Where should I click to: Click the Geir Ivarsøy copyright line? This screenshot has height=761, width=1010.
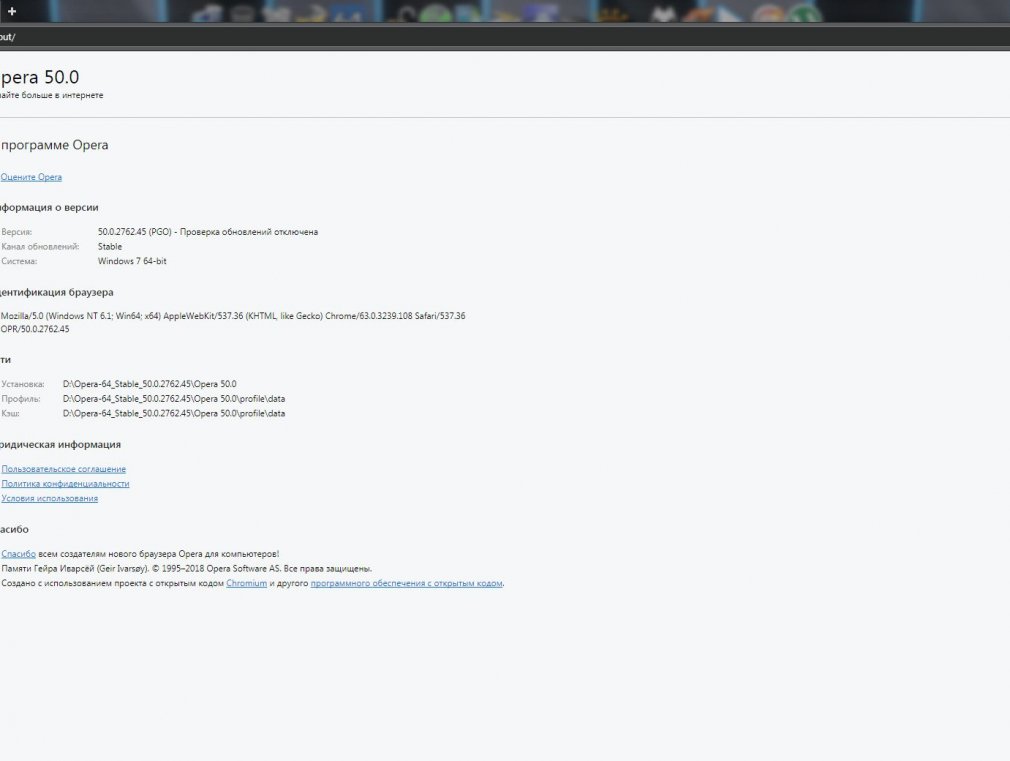(x=186, y=568)
